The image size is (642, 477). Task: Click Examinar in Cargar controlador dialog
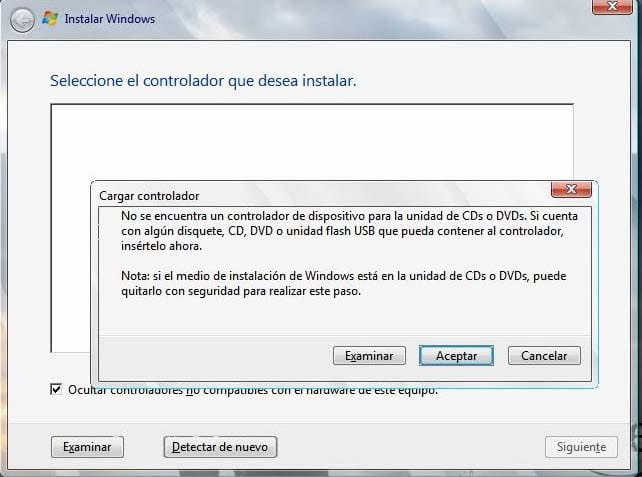point(369,356)
